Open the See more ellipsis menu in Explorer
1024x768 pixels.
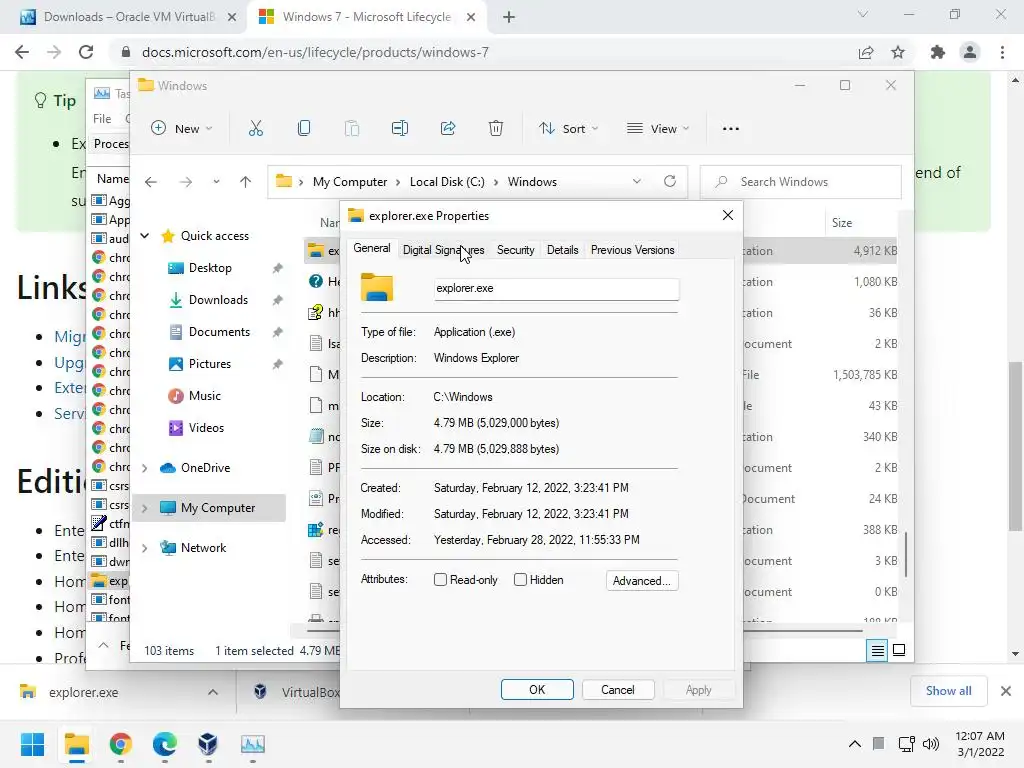coord(731,129)
